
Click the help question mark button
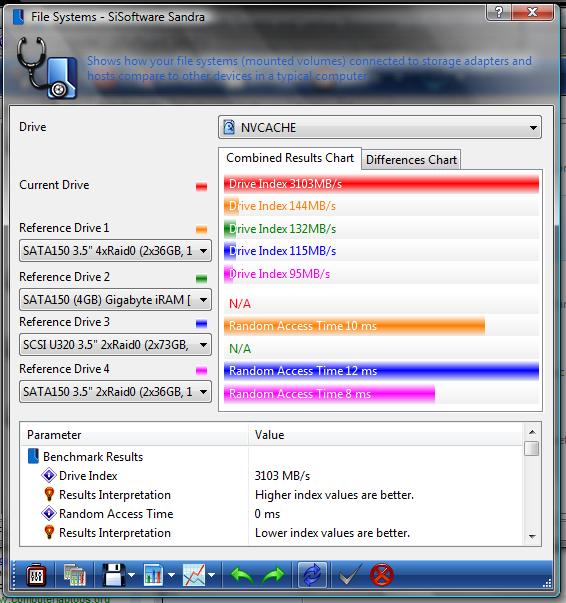[x=499, y=13]
